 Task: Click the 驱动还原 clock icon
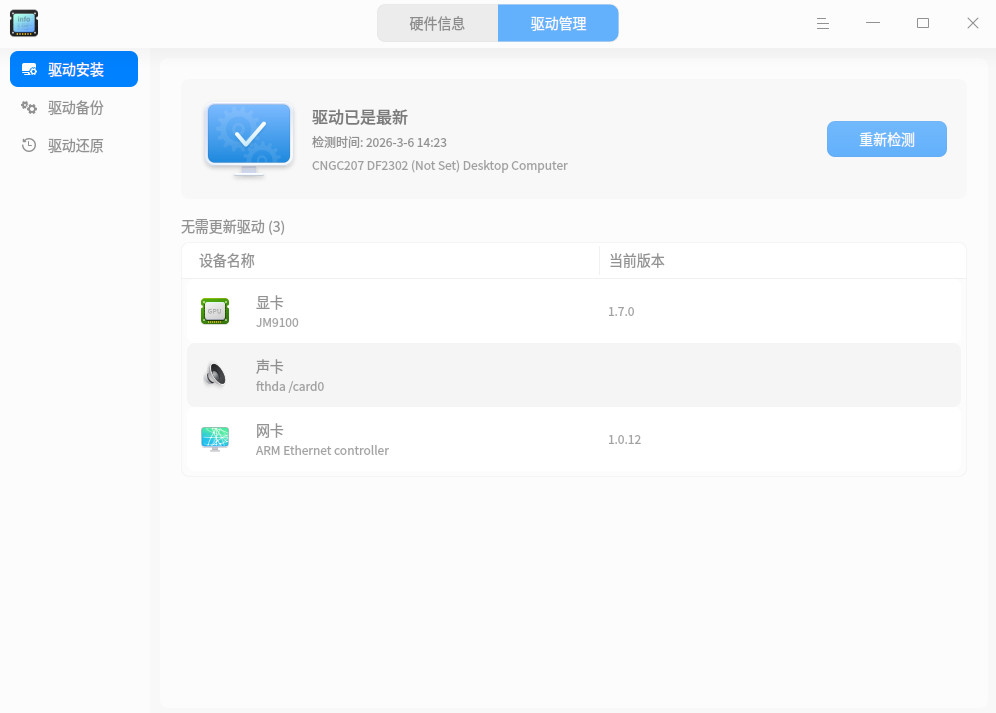coord(29,146)
